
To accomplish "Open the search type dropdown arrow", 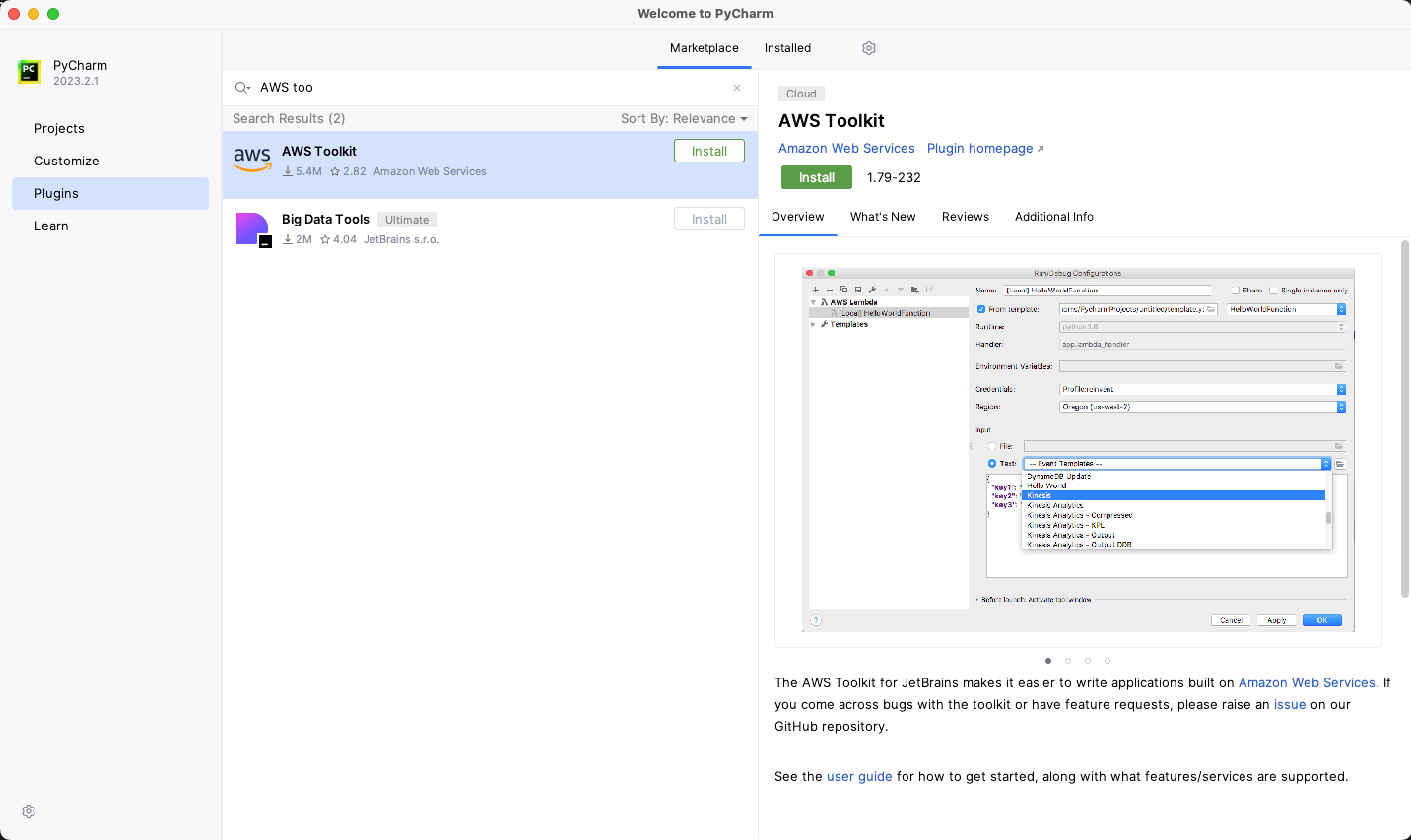I will (250, 90).
